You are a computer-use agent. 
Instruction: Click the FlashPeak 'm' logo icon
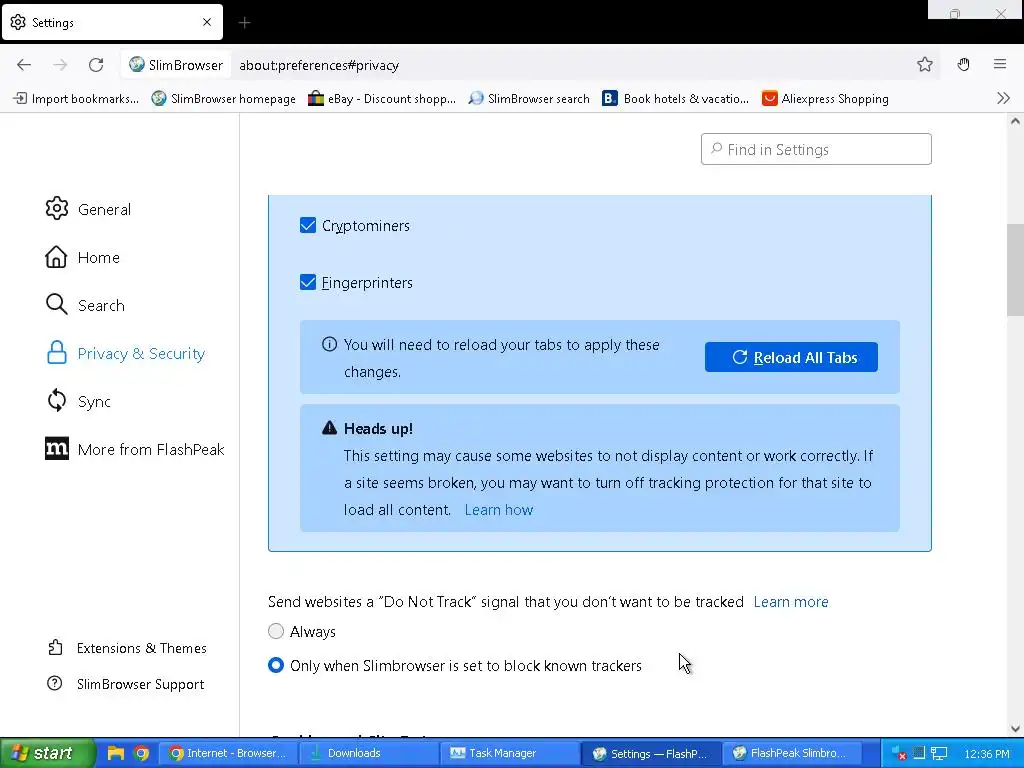(57, 449)
